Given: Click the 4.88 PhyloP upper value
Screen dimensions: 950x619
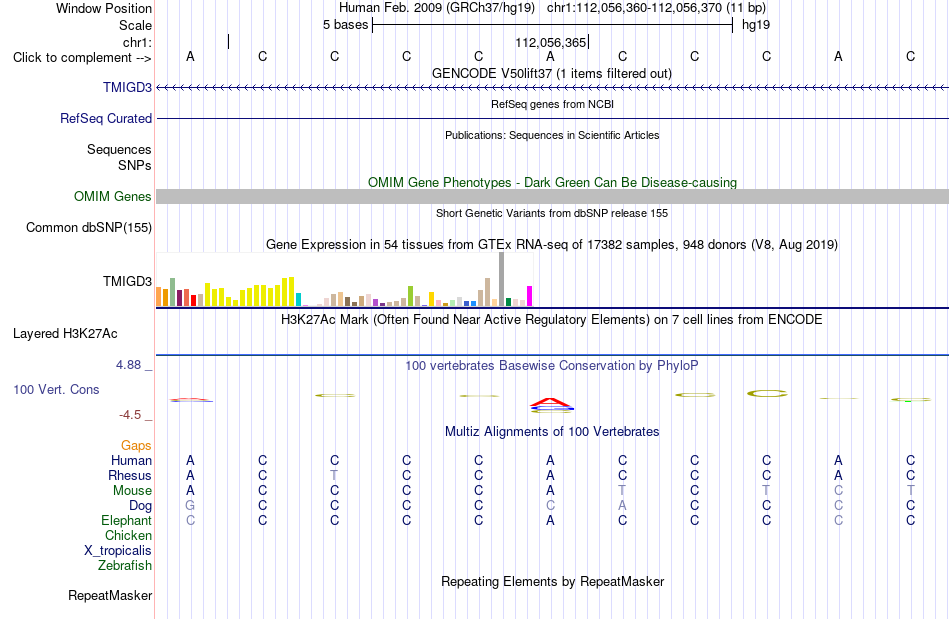Looking at the screenshot, I should point(128,365).
